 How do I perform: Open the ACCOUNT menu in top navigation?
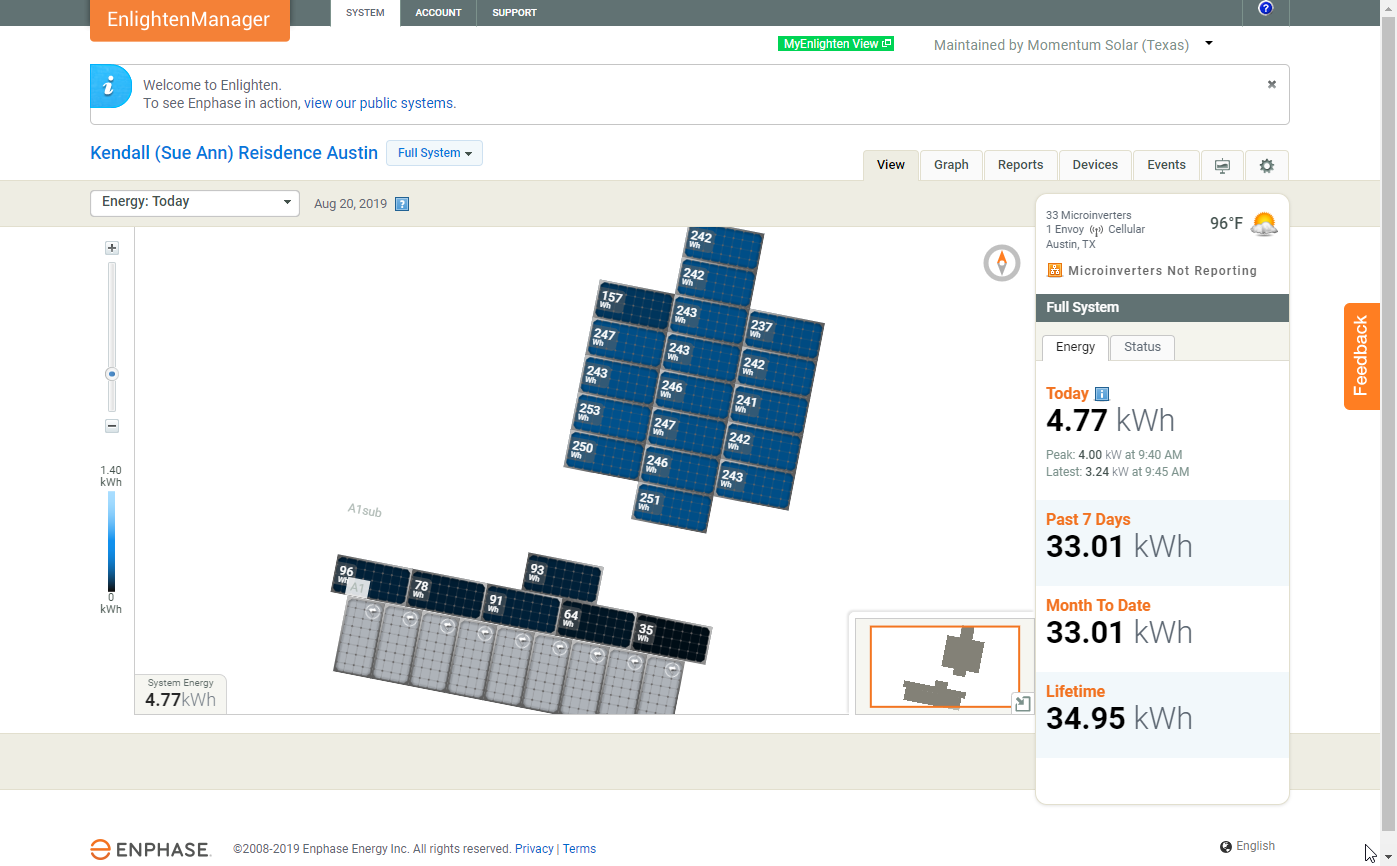point(438,13)
